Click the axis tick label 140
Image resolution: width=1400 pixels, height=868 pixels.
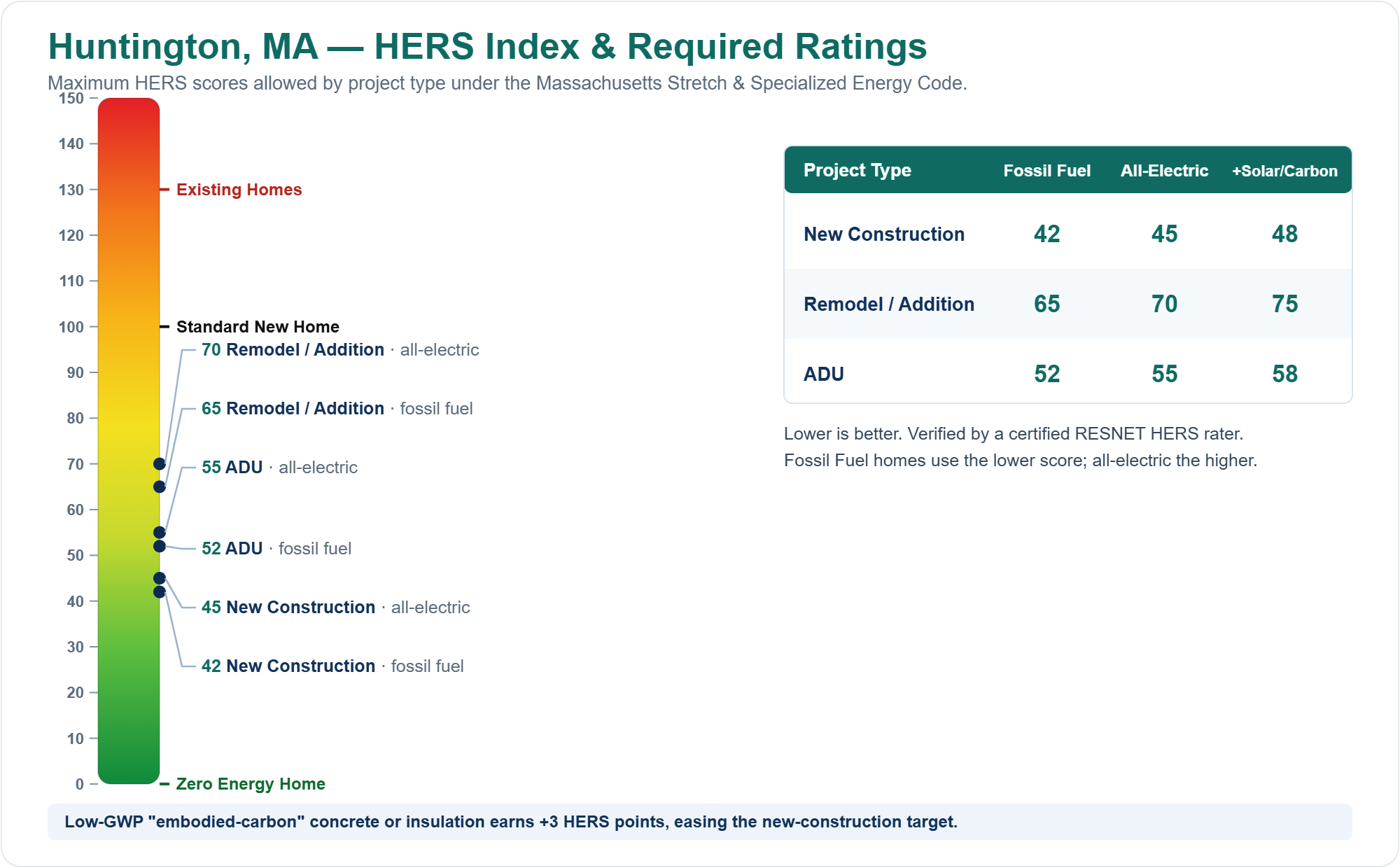[x=71, y=144]
